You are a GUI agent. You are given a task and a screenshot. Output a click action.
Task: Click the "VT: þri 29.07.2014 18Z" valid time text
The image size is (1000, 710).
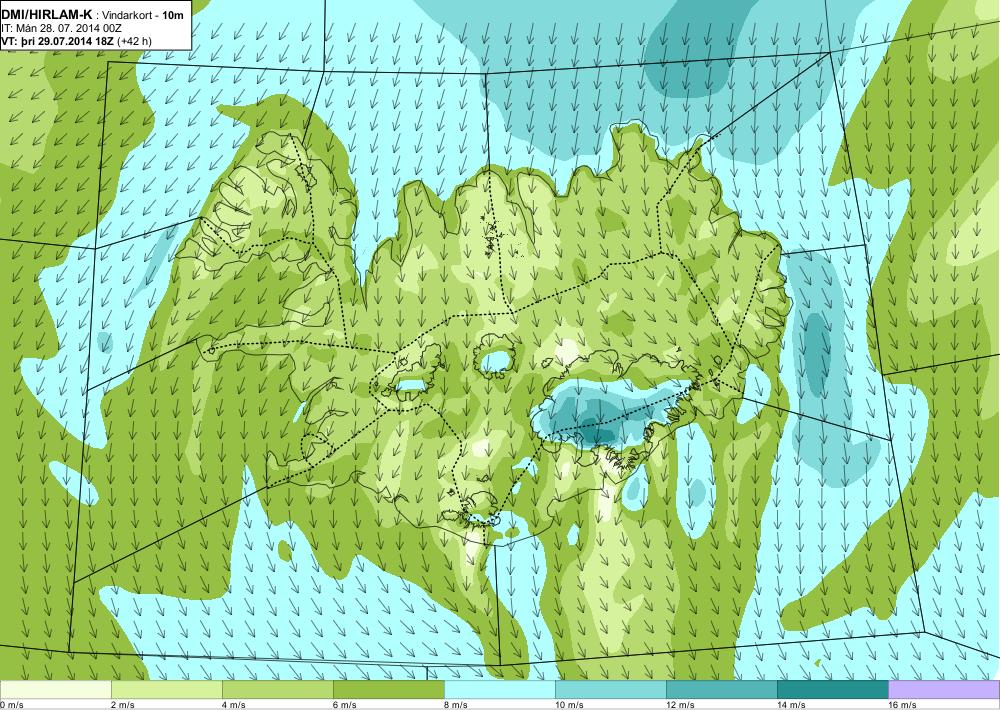[57, 41]
